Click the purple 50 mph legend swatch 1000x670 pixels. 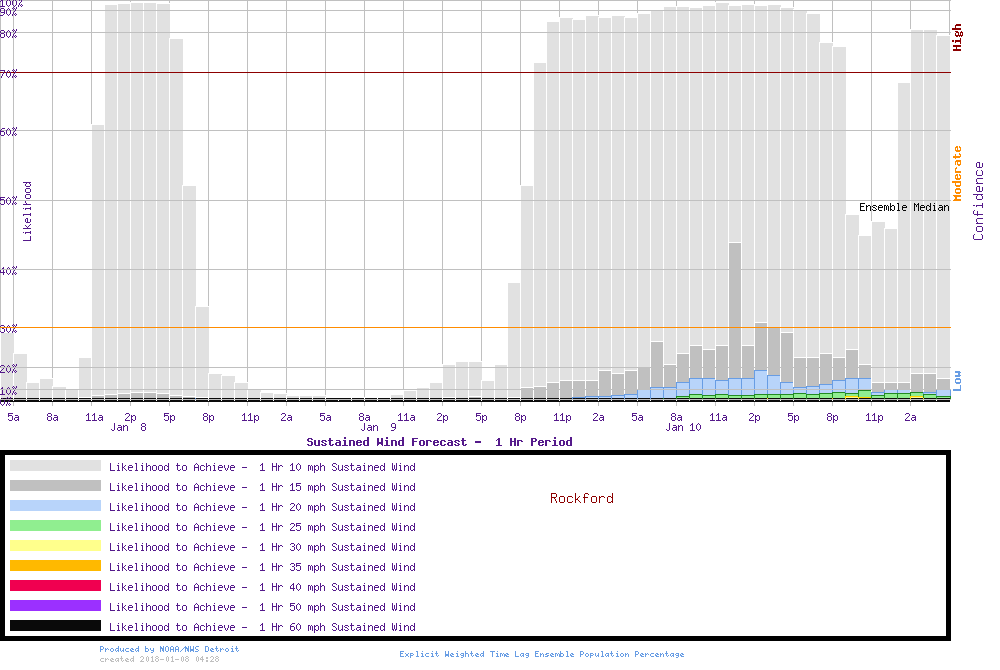(55, 606)
